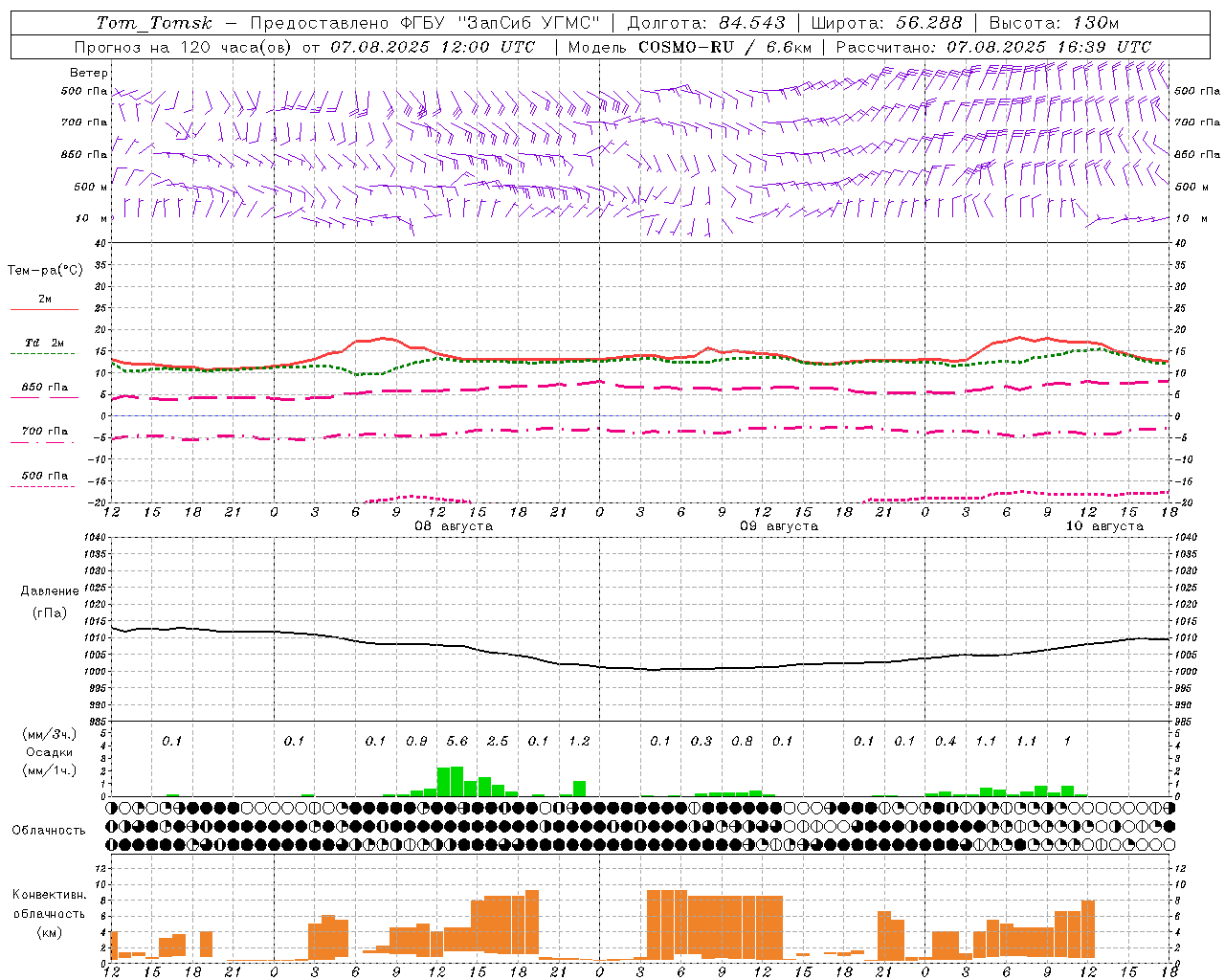Click the Тем-ра(°C) axis title
This screenshot has height=980, width=1225.
point(45,271)
